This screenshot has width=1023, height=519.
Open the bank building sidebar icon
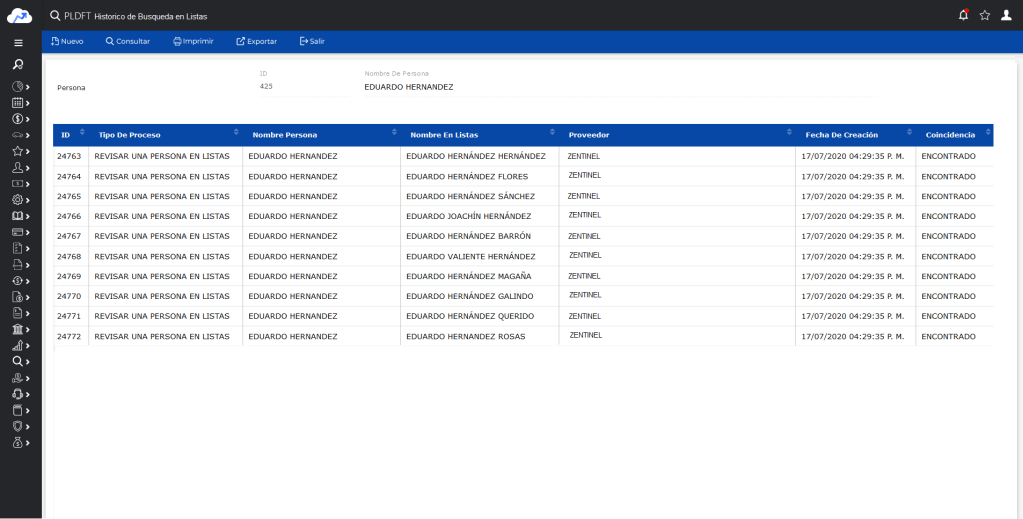18,329
